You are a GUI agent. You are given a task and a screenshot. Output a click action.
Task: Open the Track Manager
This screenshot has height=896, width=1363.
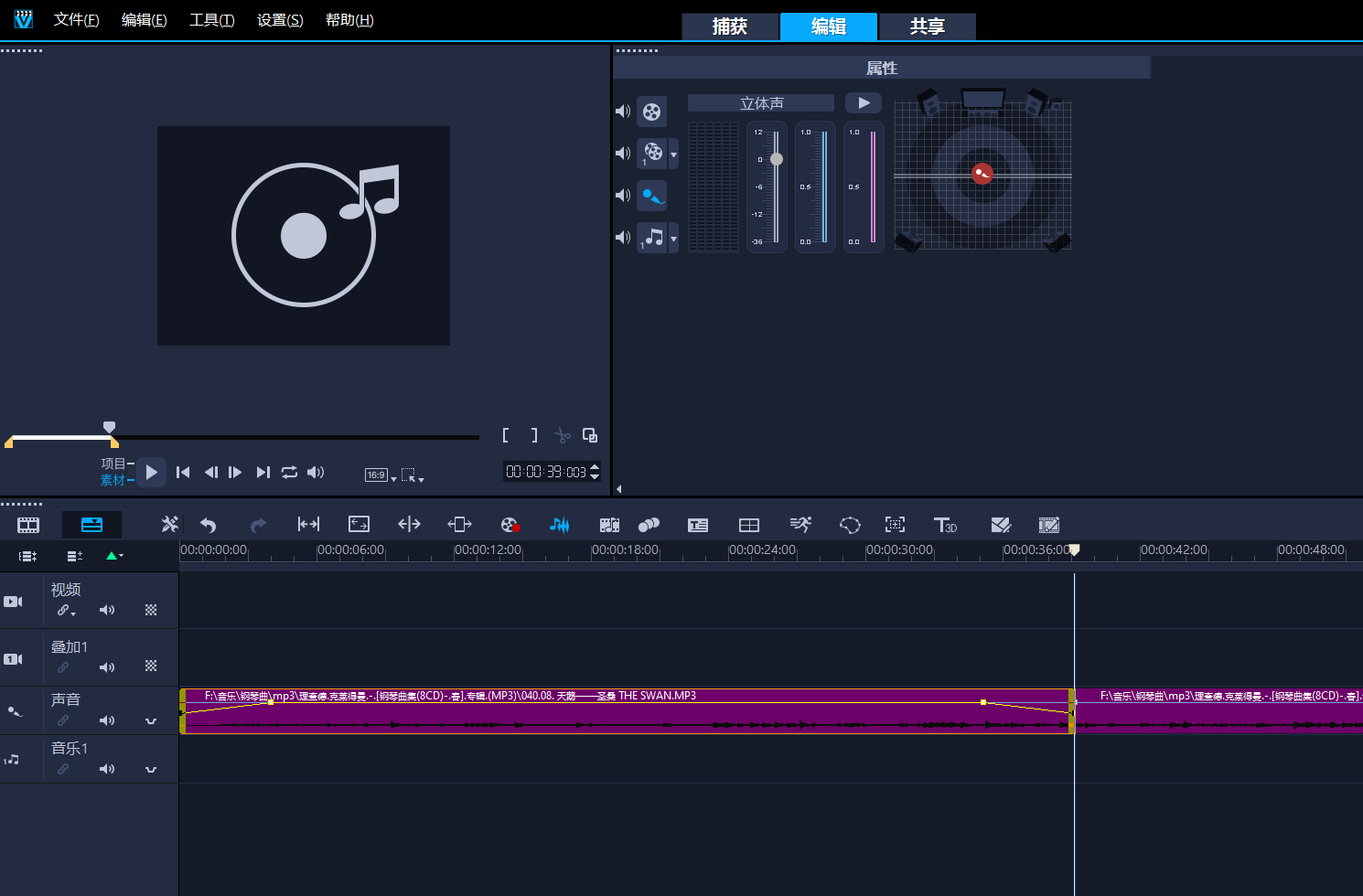pos(75,556)
